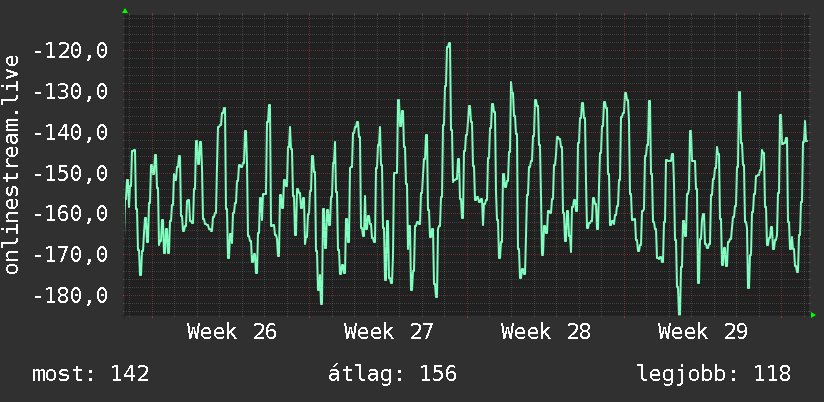Screen dimensions: 824x402
Task: Click the -150,0 y-axis label
Action: point(71,173)
